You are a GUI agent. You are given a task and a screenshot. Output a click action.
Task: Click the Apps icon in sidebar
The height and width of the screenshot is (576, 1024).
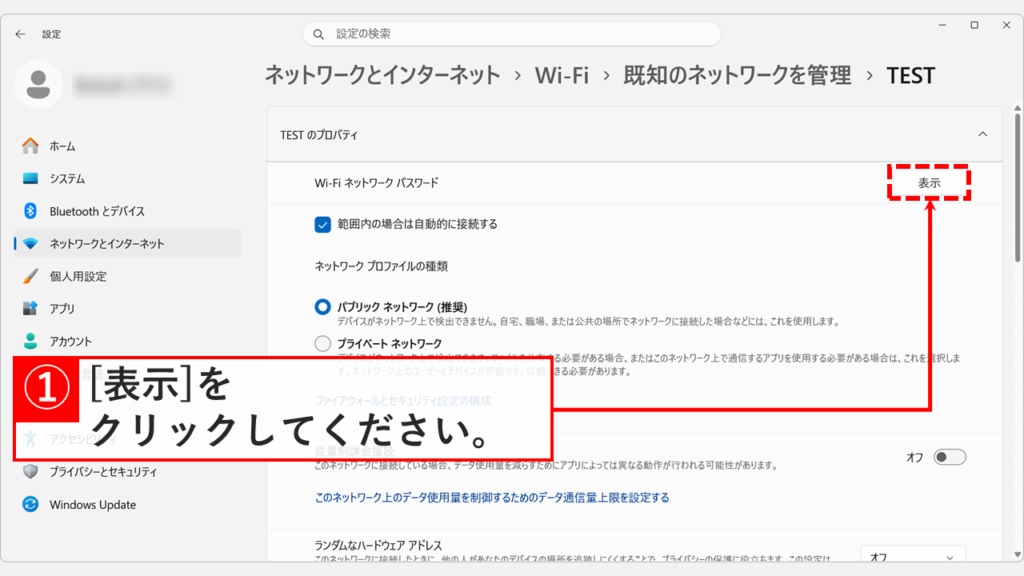click(x=30, y=308)
